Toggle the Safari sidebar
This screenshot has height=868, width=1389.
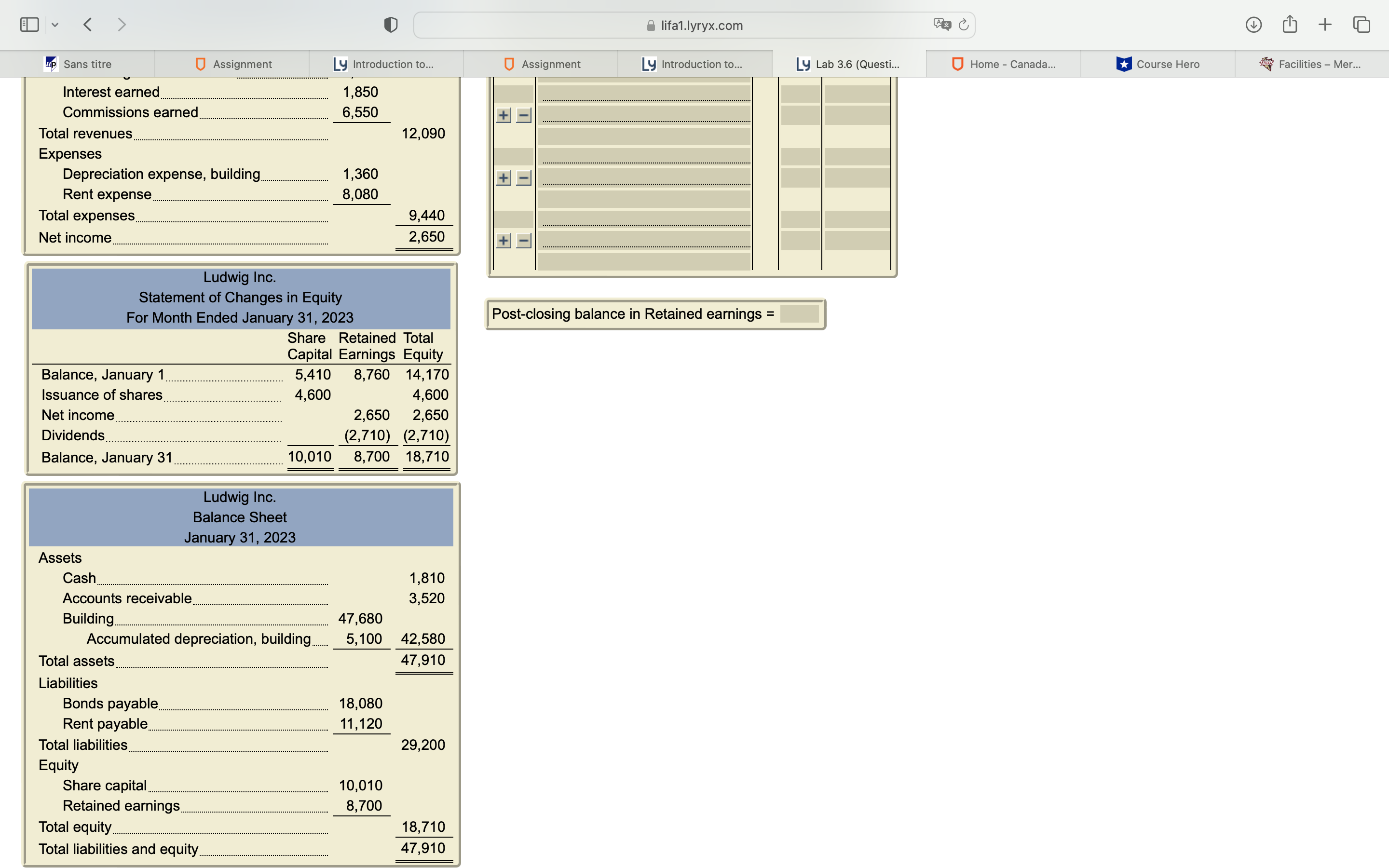(x=29, y=24)
